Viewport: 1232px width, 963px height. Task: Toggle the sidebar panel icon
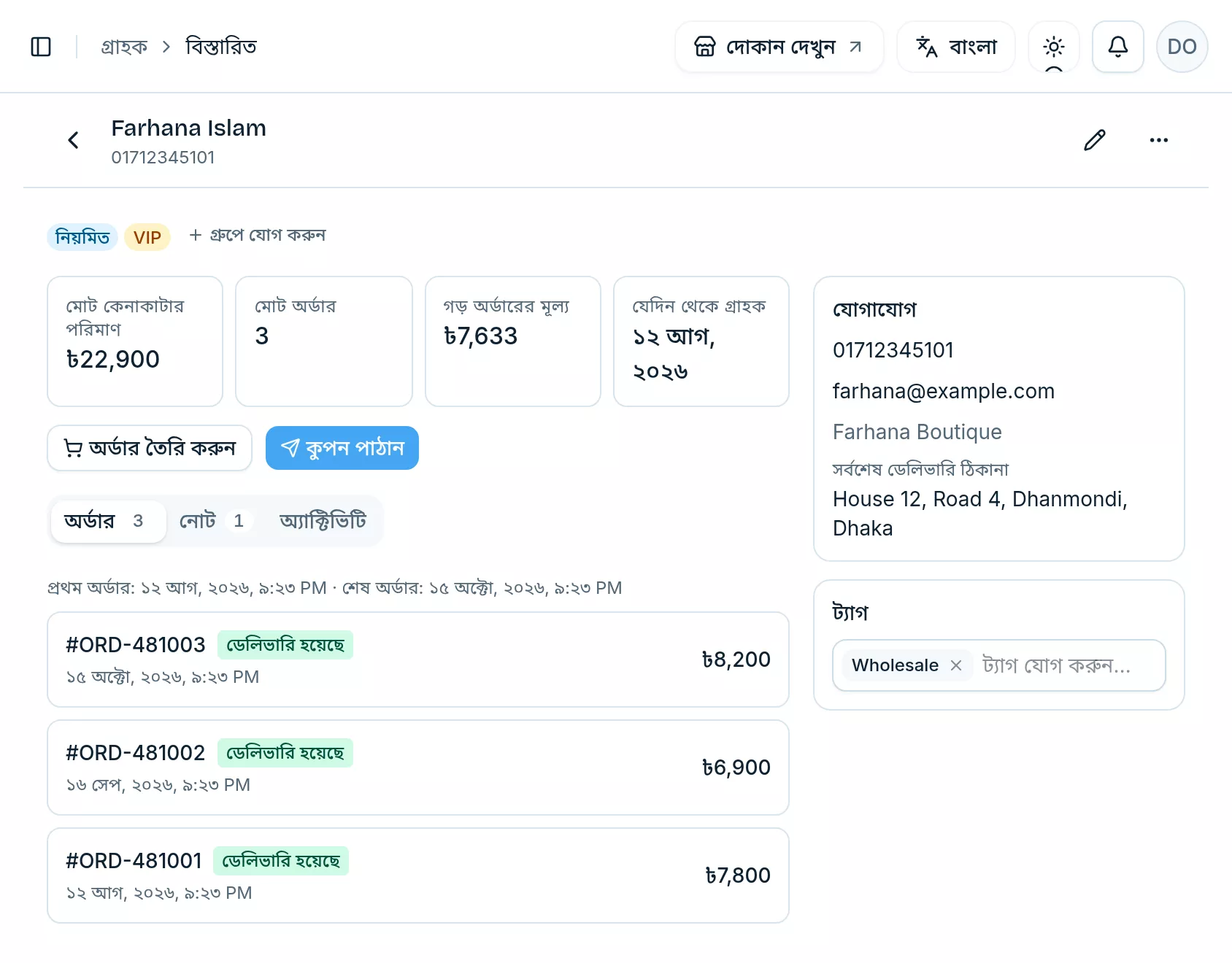(x=41, y=47)
